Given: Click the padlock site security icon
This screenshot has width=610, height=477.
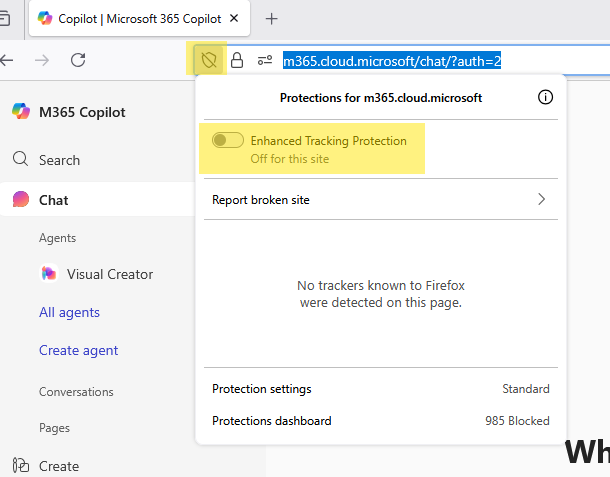Looking at the screenshot, I should point(237,60).
